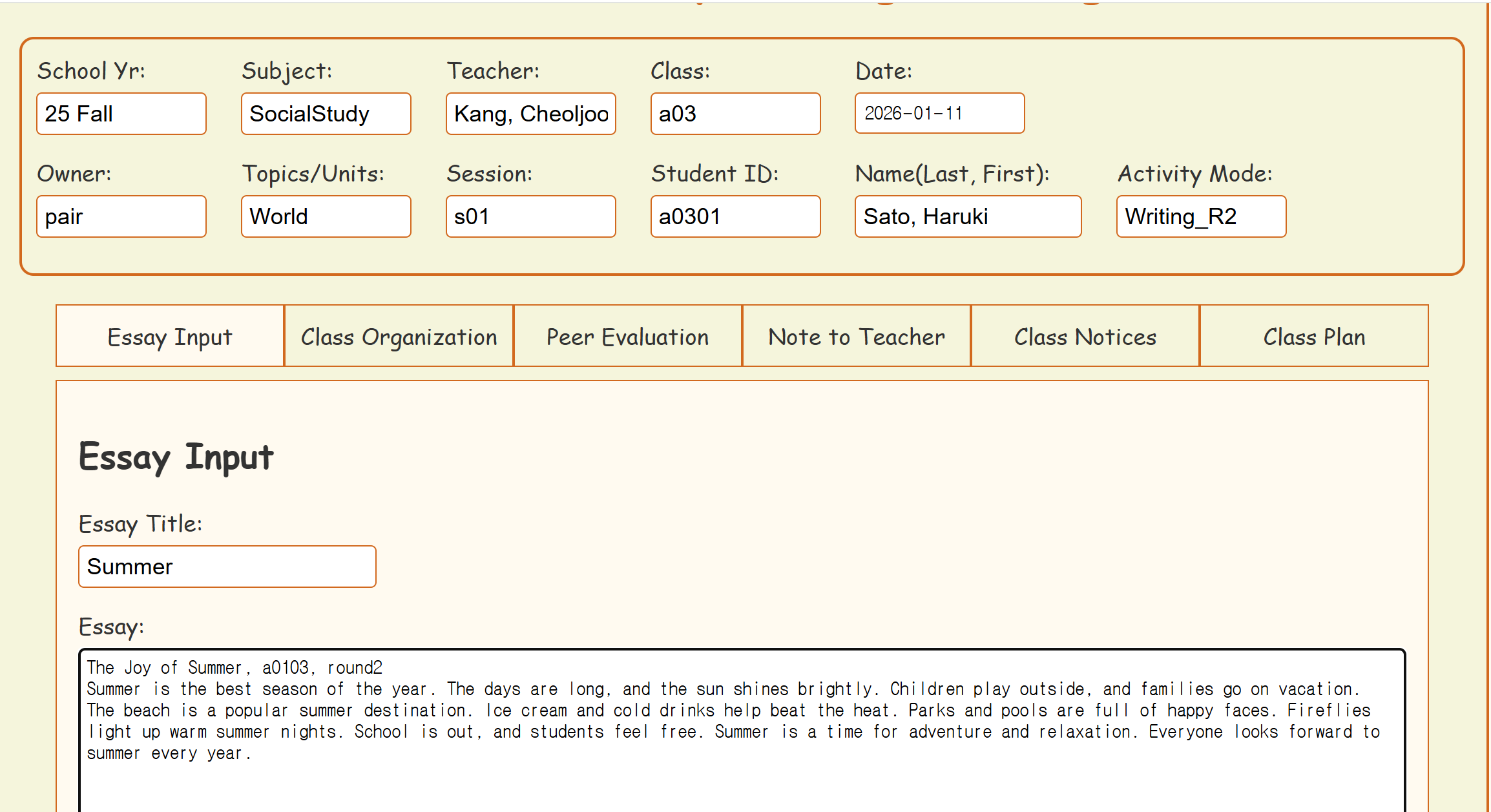Viewport: 1491px width, 812px height.
Task: Click the Name field Sato, Haruki
Action: click(x=968, y=216)
